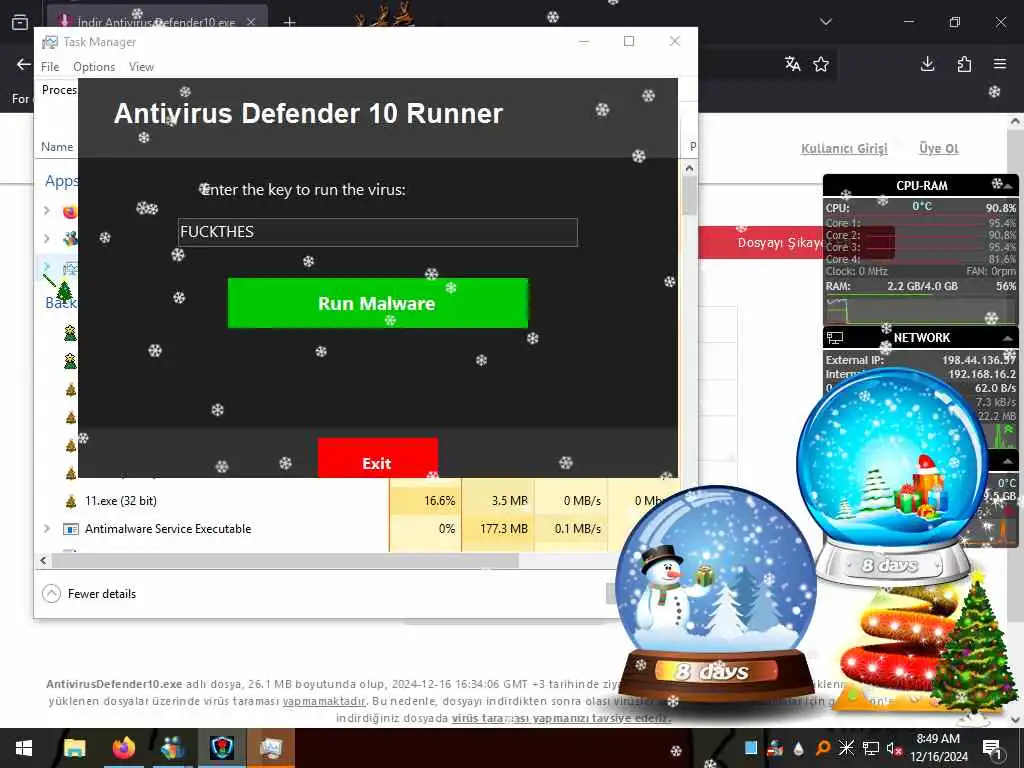Open Firefox View icon at top left
This screenshot has height=768, width=1024.
(20, 22)
